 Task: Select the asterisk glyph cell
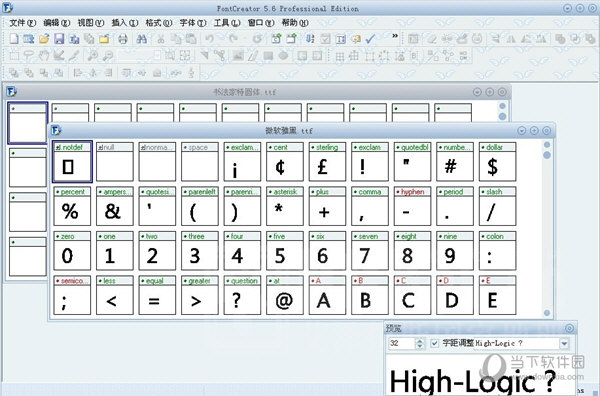pos(285,206)
